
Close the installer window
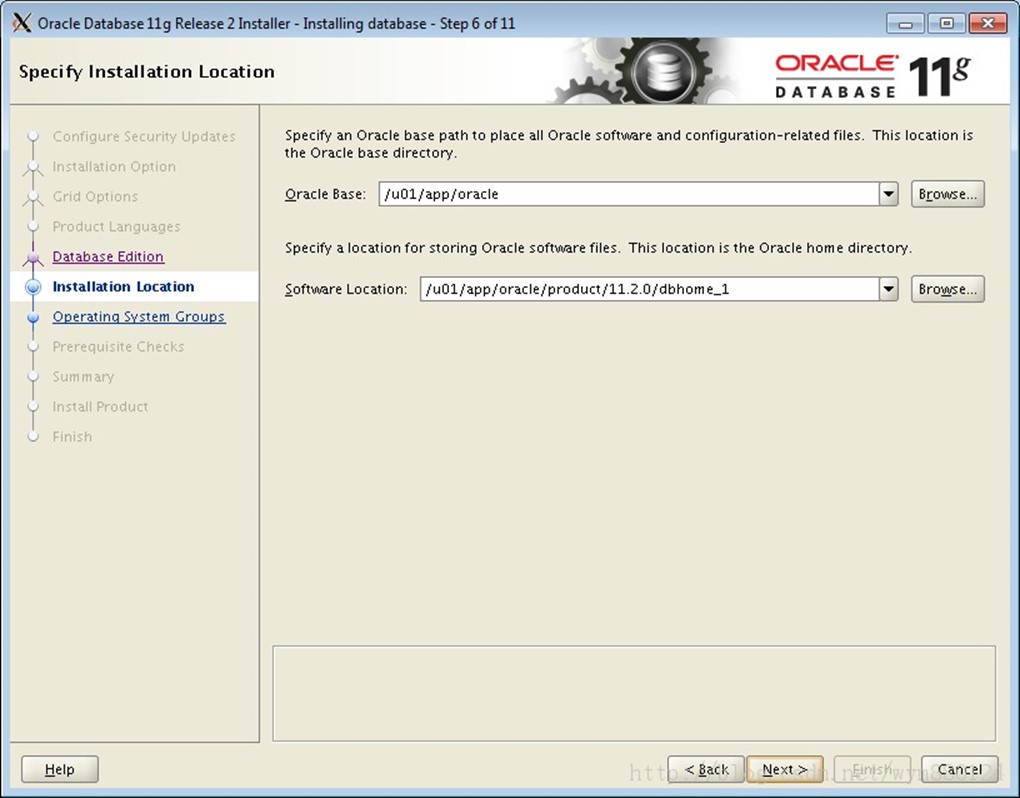[x=988, y=23]
